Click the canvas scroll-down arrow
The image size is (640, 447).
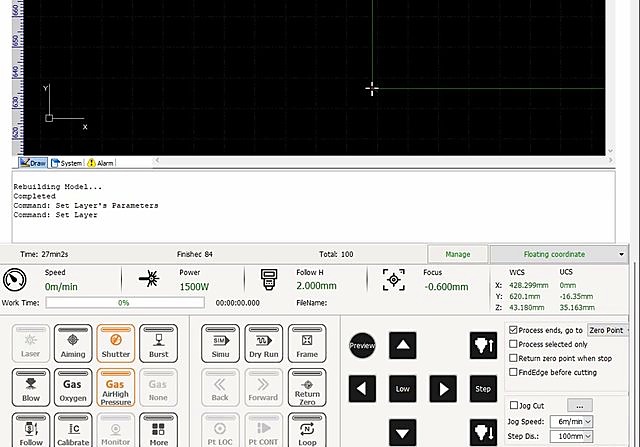(x=610, y=151)
